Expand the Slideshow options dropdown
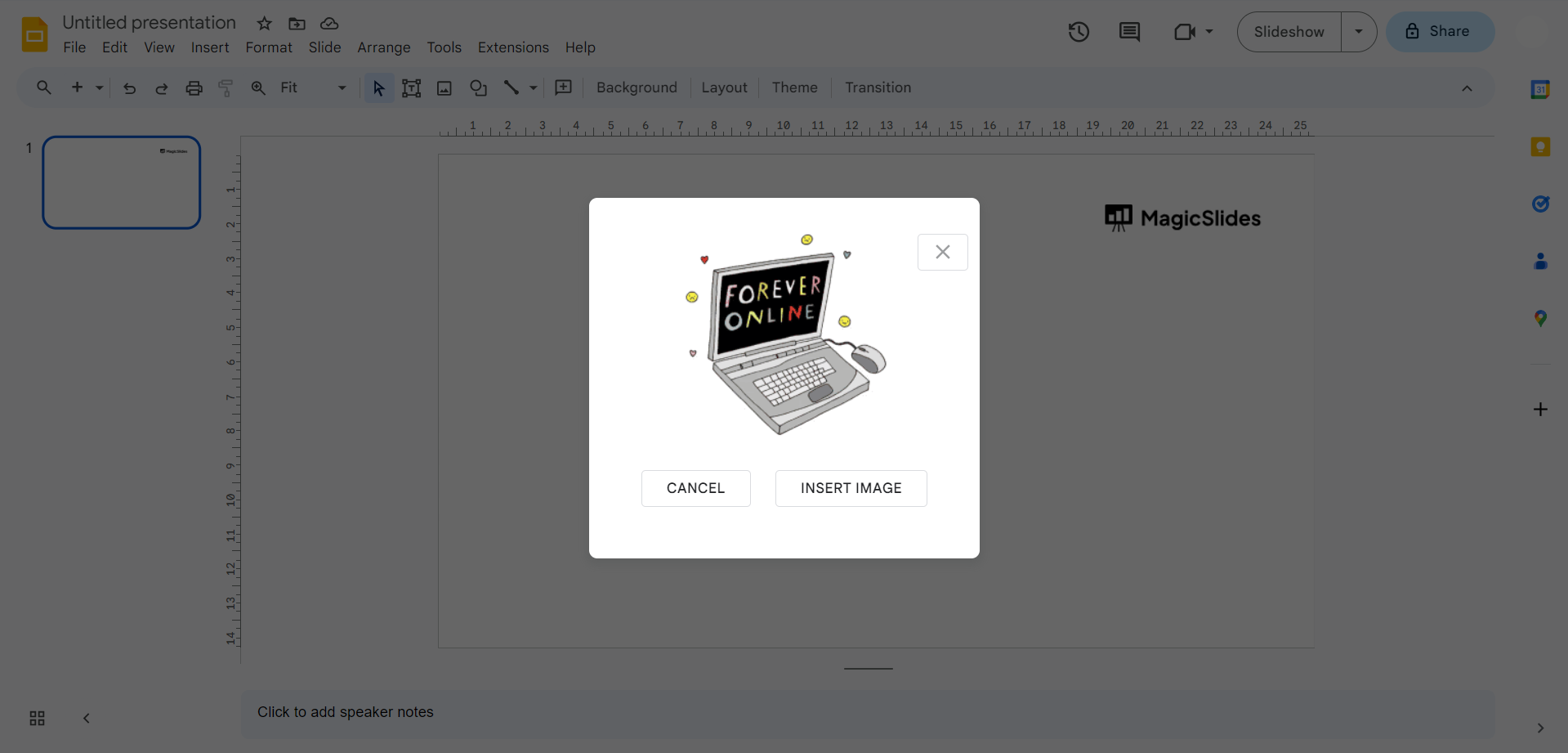Viewport: 1568px width, 753px height. [1358, 32]
